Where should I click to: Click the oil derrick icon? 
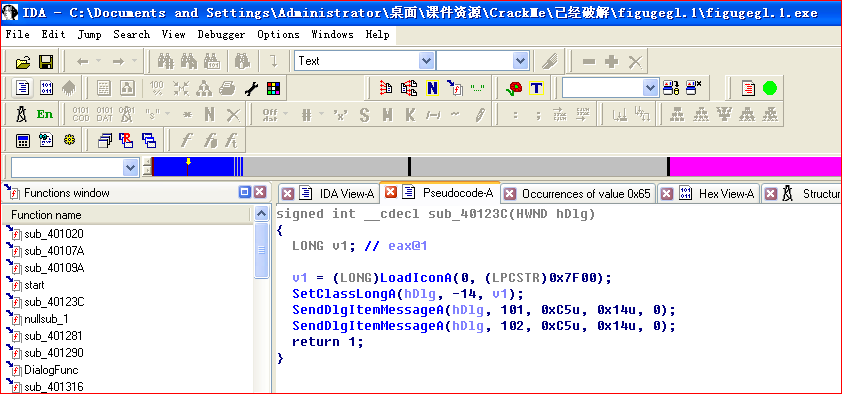coord(21,114)
